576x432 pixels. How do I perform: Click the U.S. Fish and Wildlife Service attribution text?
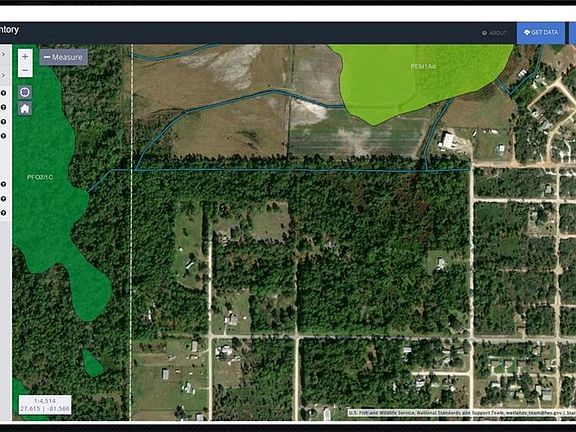461,413
